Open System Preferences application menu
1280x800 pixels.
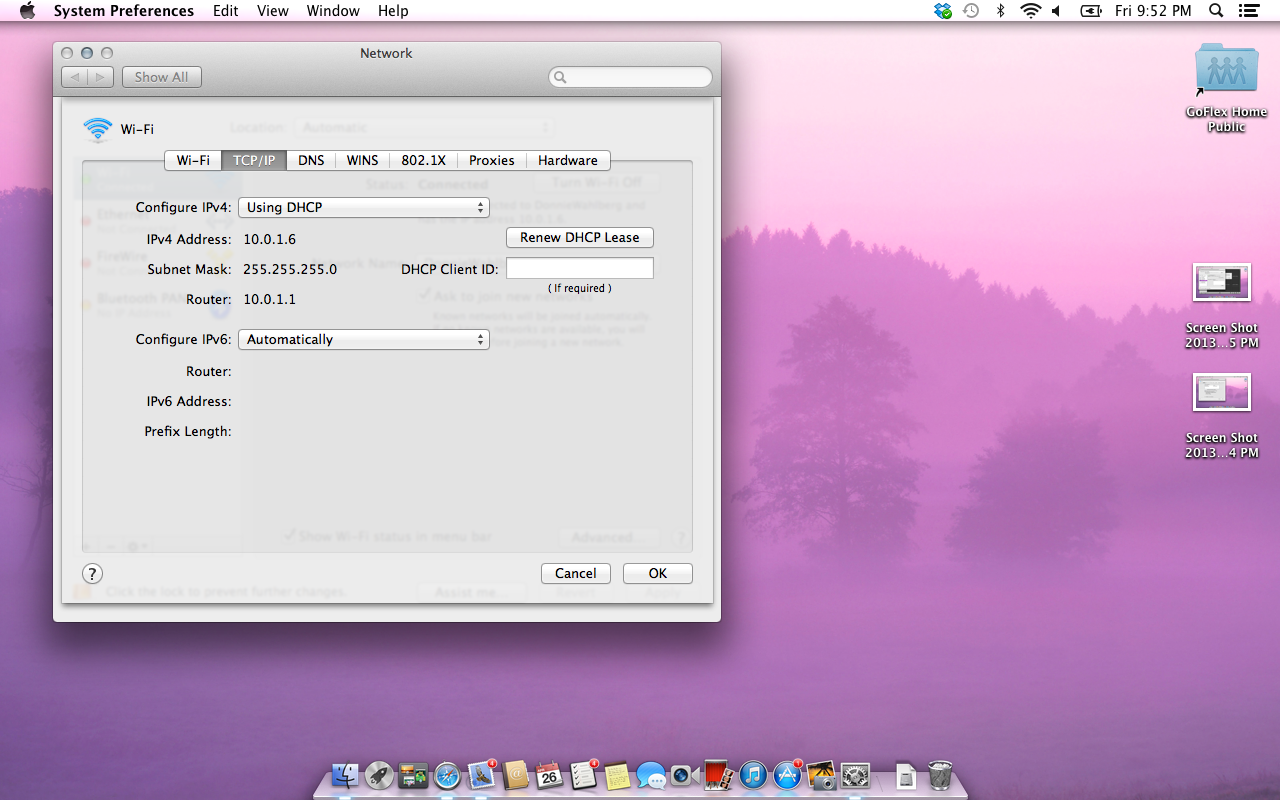coord(124,11)
